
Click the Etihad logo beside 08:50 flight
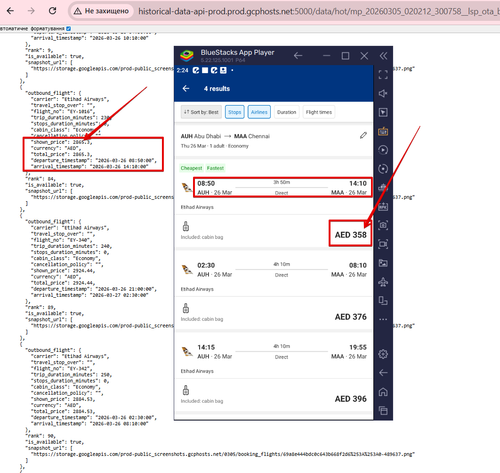coord(187,188)
